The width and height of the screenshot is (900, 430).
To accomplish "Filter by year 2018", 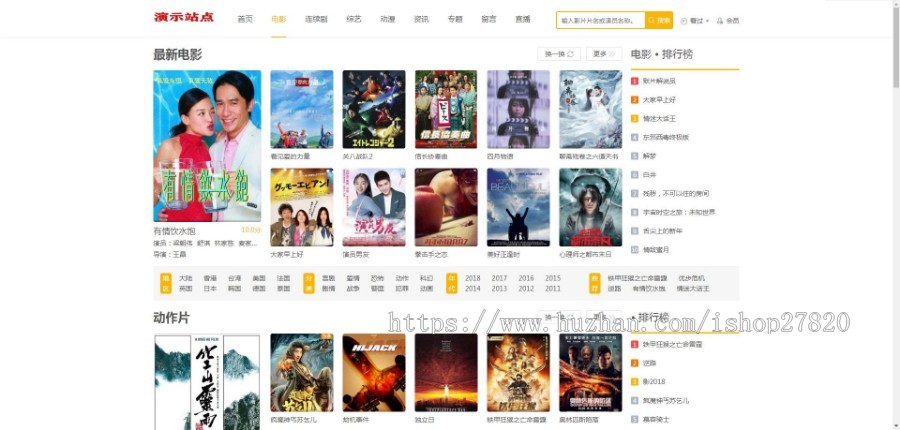I will pos(472,278).
